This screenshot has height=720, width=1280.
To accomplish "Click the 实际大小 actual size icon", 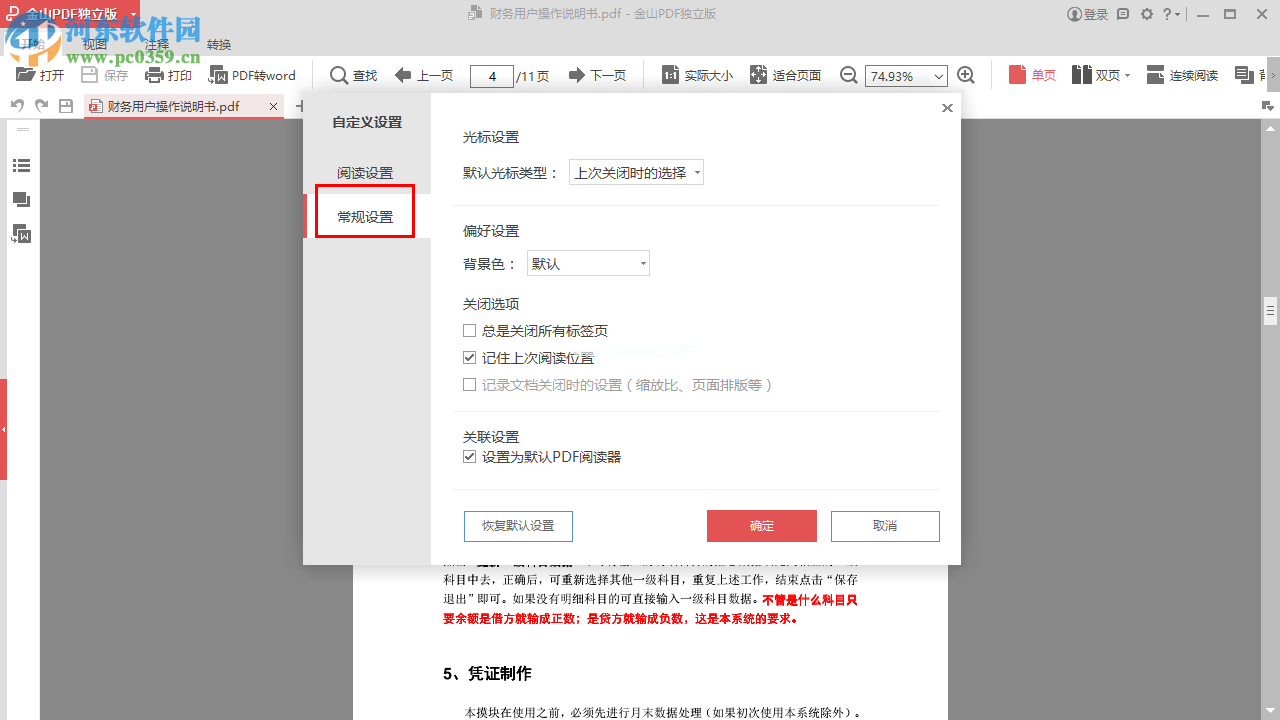I will pos(697,75).
